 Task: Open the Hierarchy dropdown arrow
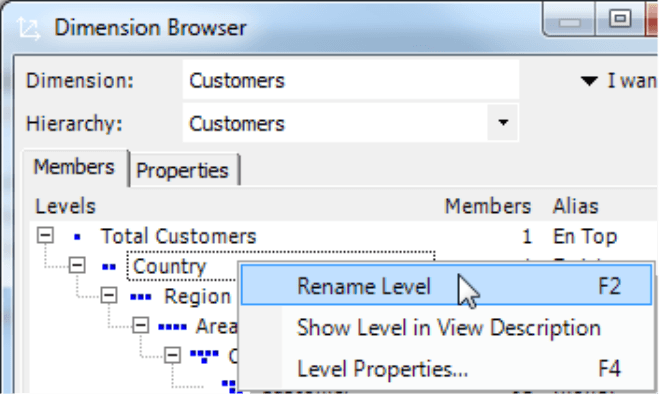click(x=503, y=123)
